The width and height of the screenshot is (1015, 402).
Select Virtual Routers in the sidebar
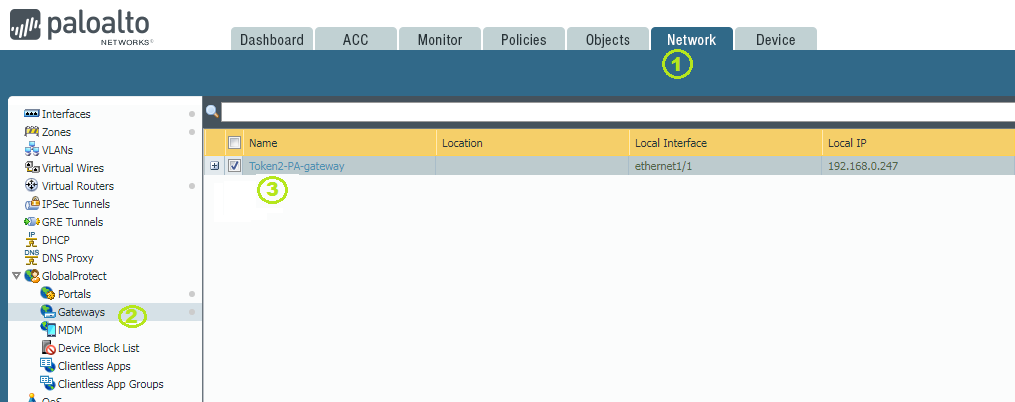[x=78, y=186]
